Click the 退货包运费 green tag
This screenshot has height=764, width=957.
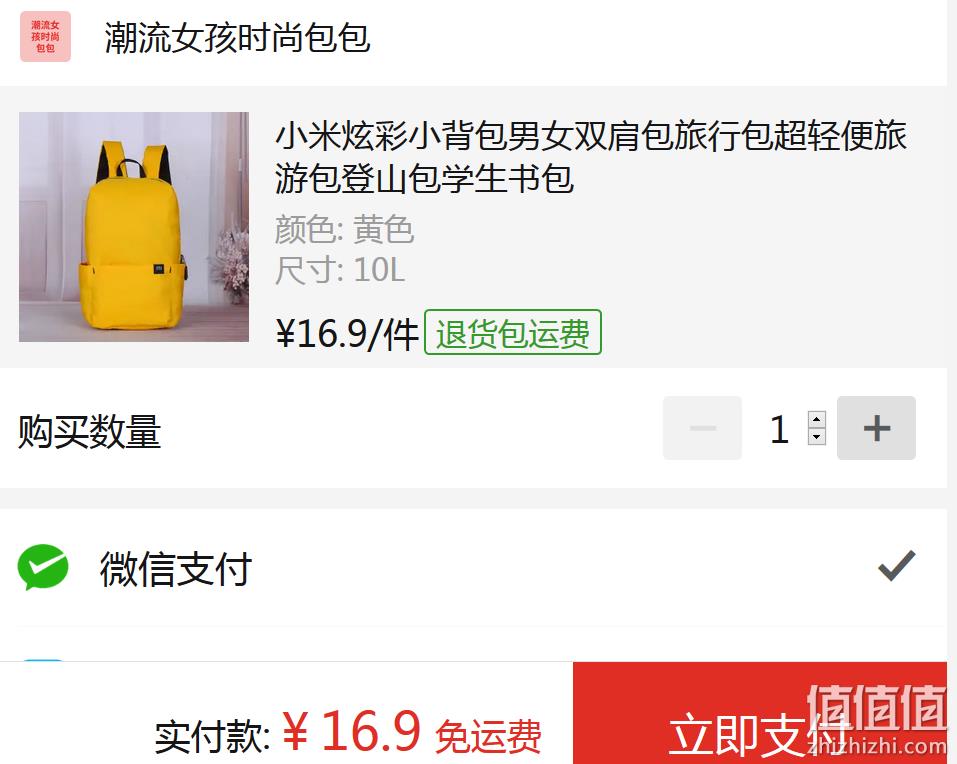(513, 333)
